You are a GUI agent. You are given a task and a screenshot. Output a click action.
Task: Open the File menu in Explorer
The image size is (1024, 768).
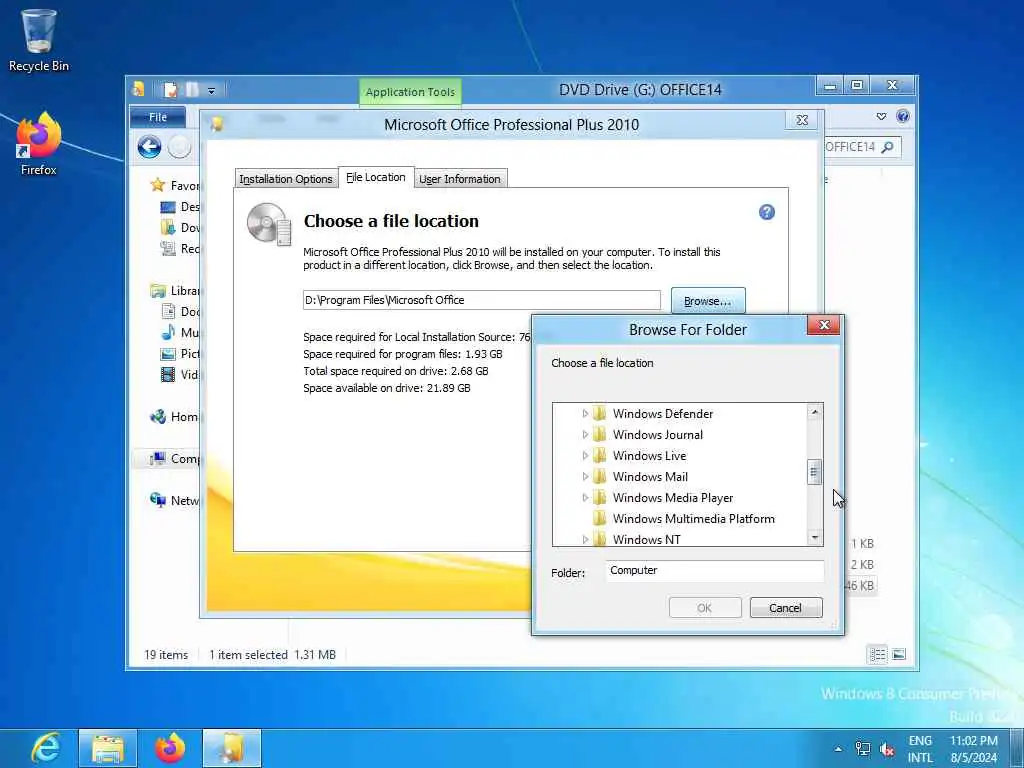(158, 117)
